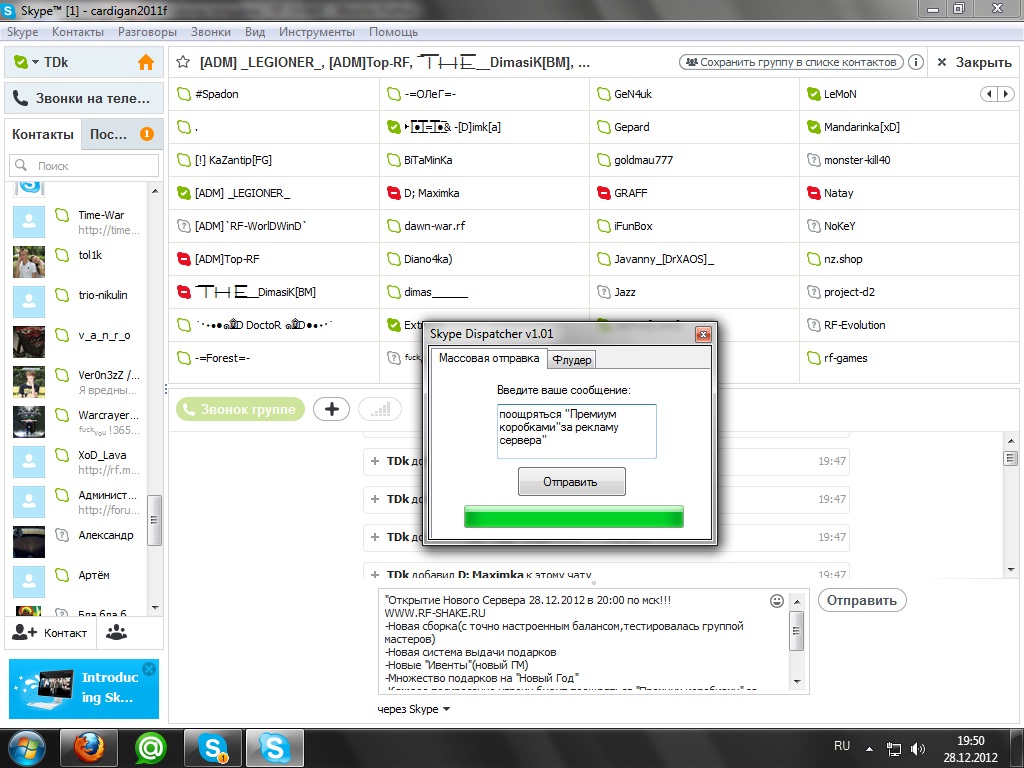The height and width of the screenshot is (768, 1024).
Task: Open the Skype menu
Action: coord(23,32)
